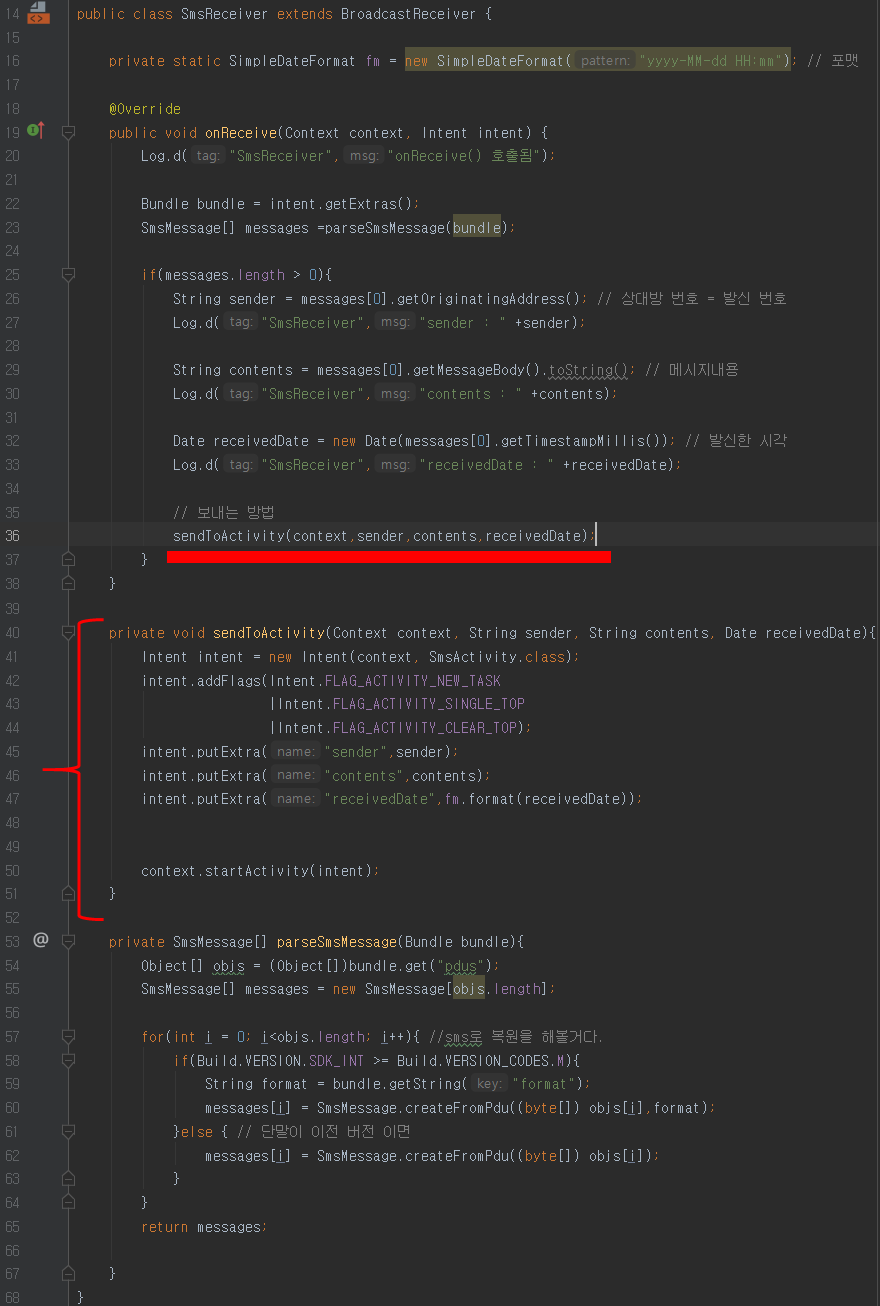This screenshot has height=1306, width=880.
Task: Collapse the else block on line 61
Action: coord(68,1131)
